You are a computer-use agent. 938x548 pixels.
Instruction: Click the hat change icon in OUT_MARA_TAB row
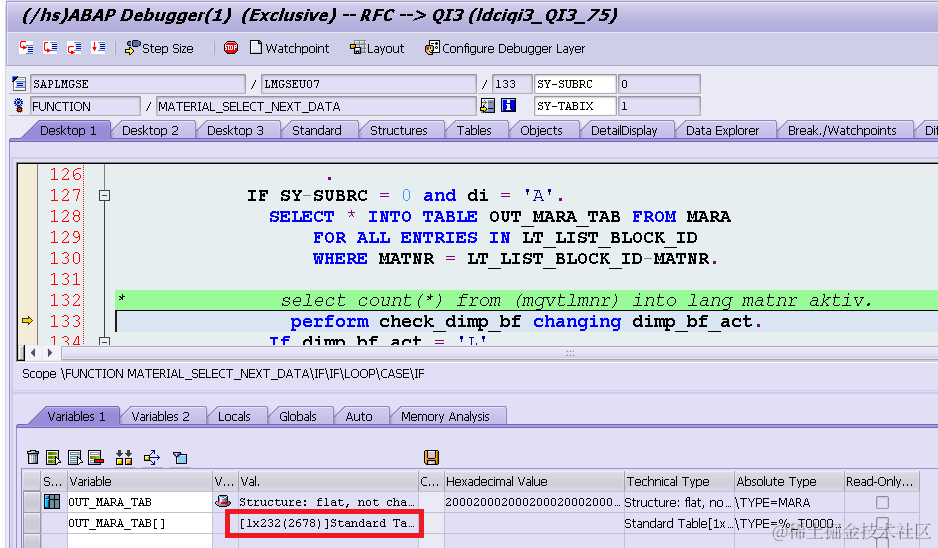(x=223, y=501)
